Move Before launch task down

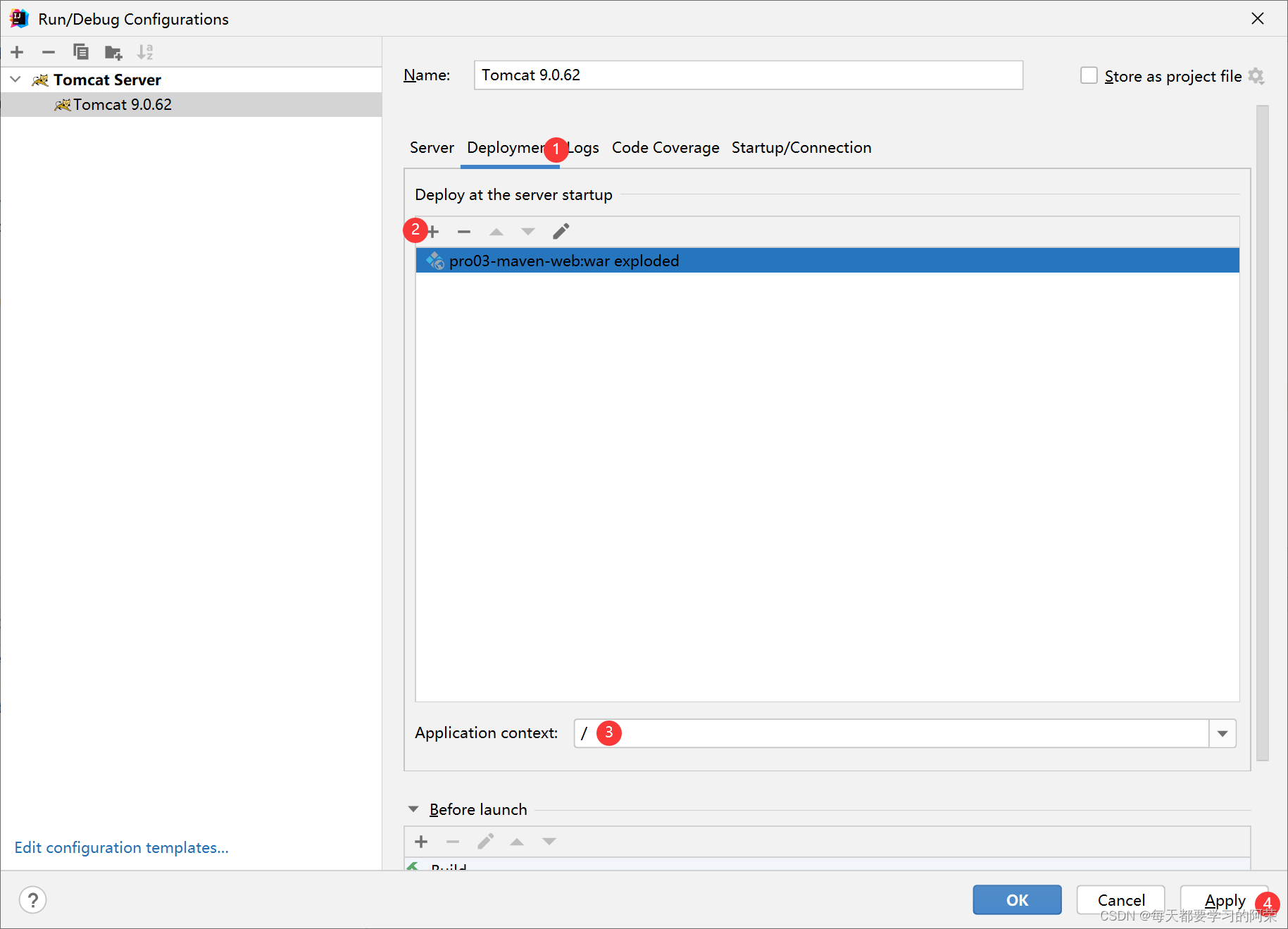click(x=549, y=842)
